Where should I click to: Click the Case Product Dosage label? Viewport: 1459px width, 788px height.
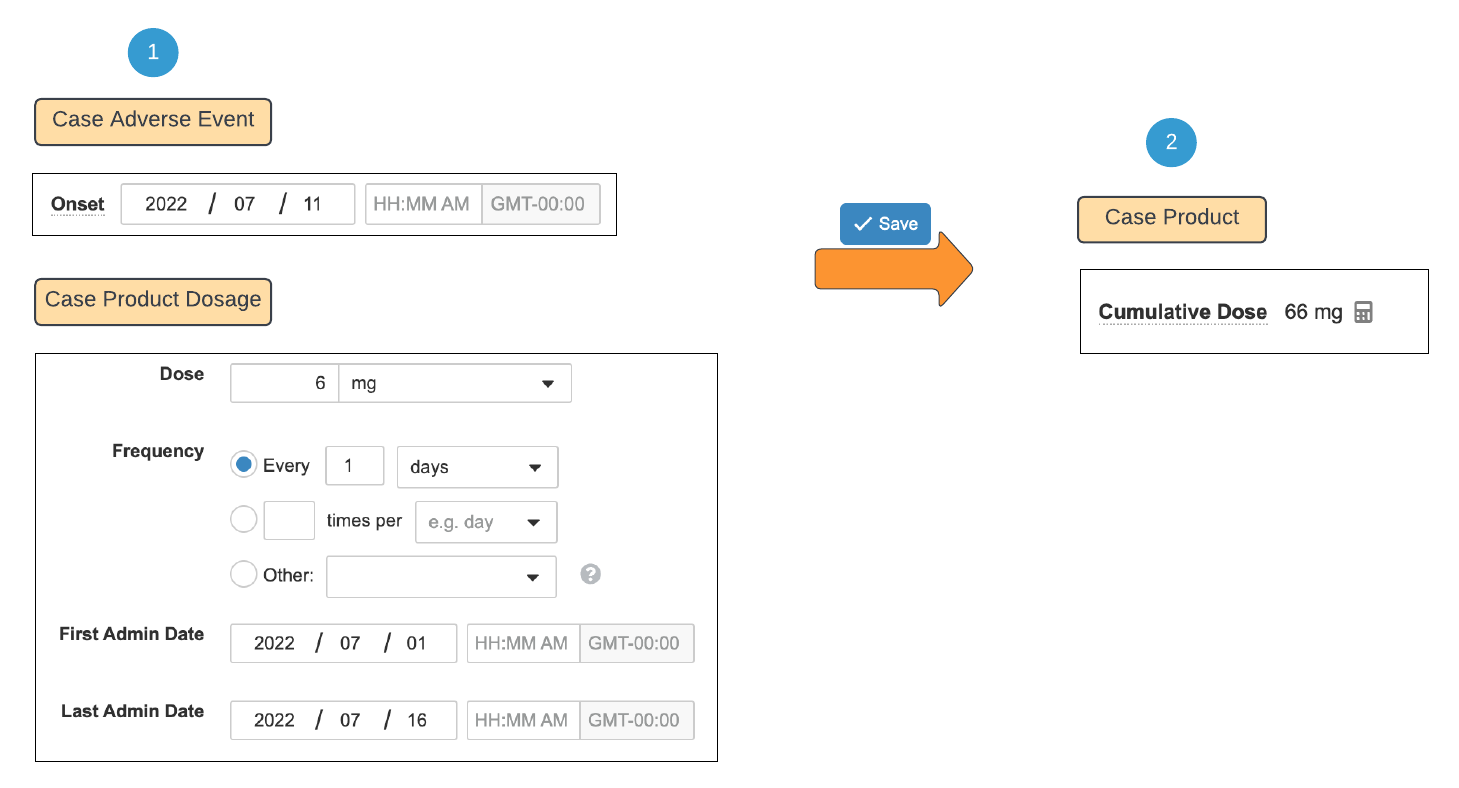click(153, 301)
